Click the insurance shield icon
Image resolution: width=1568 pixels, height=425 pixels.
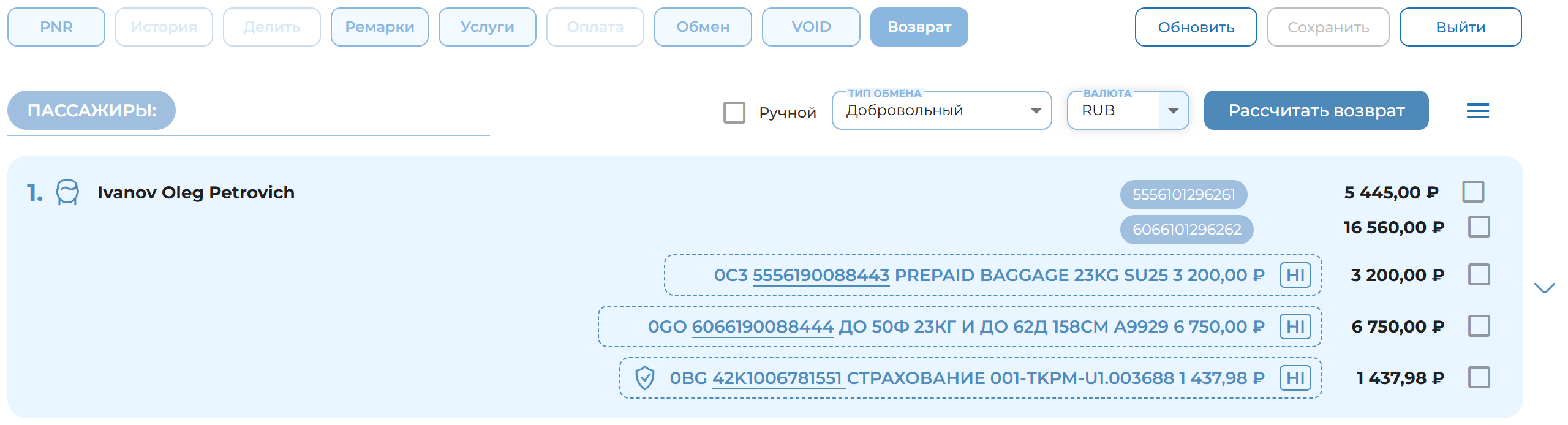point(644,378)
